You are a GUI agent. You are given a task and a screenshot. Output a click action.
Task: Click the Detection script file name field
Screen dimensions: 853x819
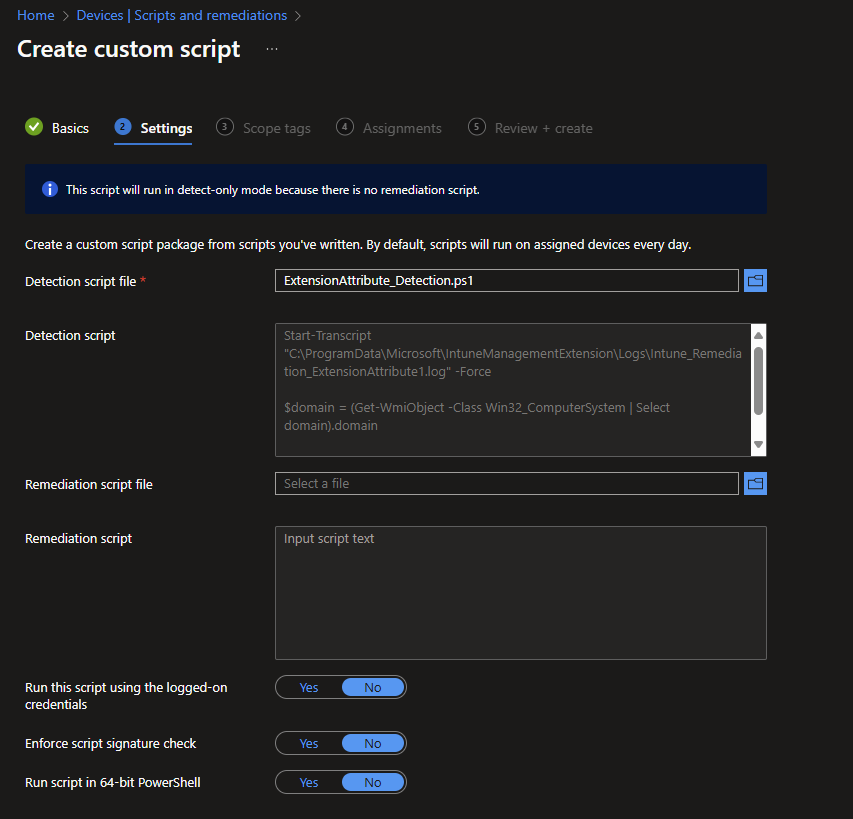[x=506, y=281]
